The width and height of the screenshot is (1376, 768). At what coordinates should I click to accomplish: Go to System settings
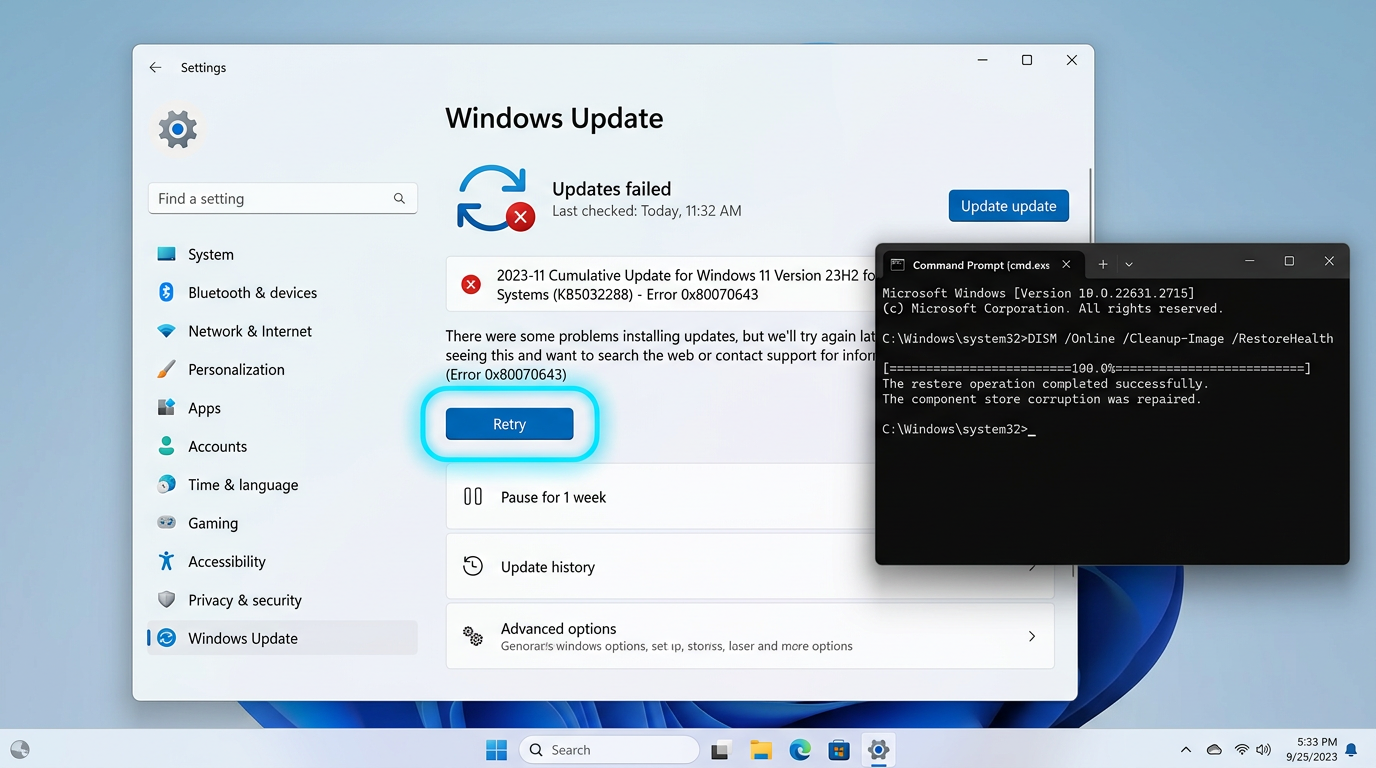(x=282, y=254)
